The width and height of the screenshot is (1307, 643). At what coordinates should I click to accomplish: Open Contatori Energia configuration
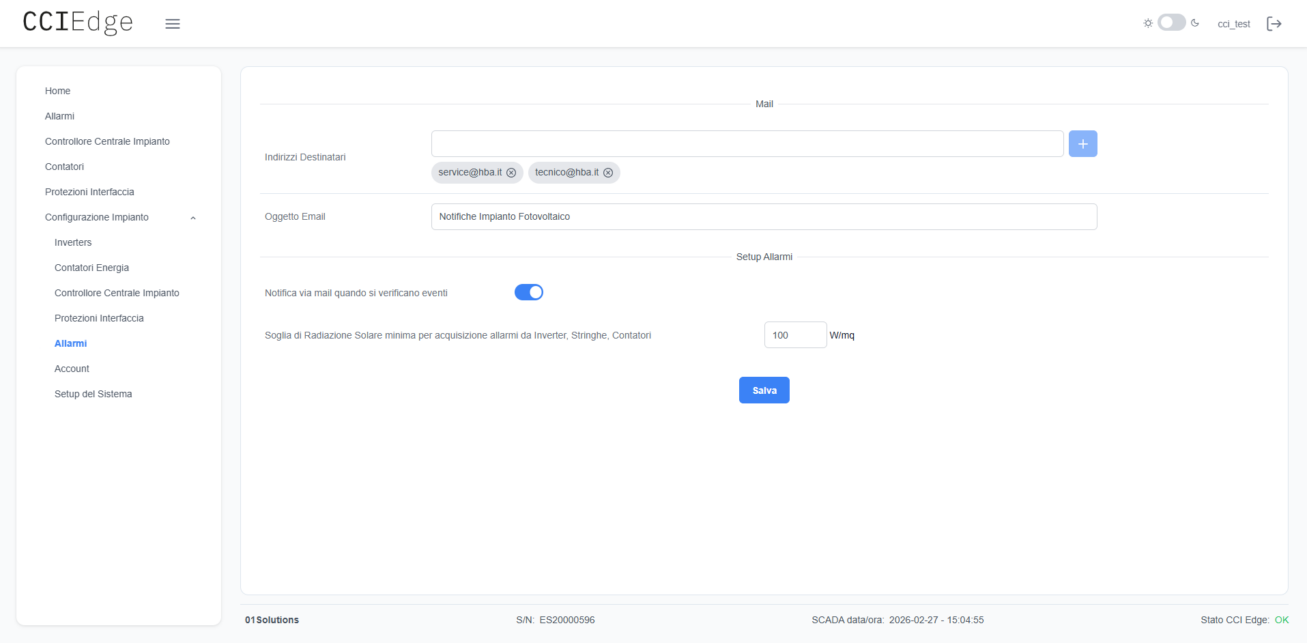[91, 268]
